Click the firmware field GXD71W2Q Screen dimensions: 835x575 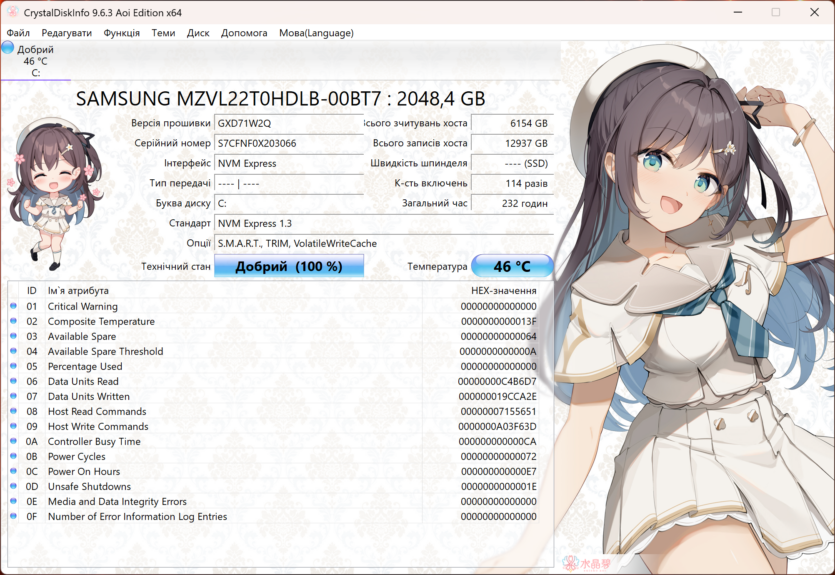pos(289,124)
